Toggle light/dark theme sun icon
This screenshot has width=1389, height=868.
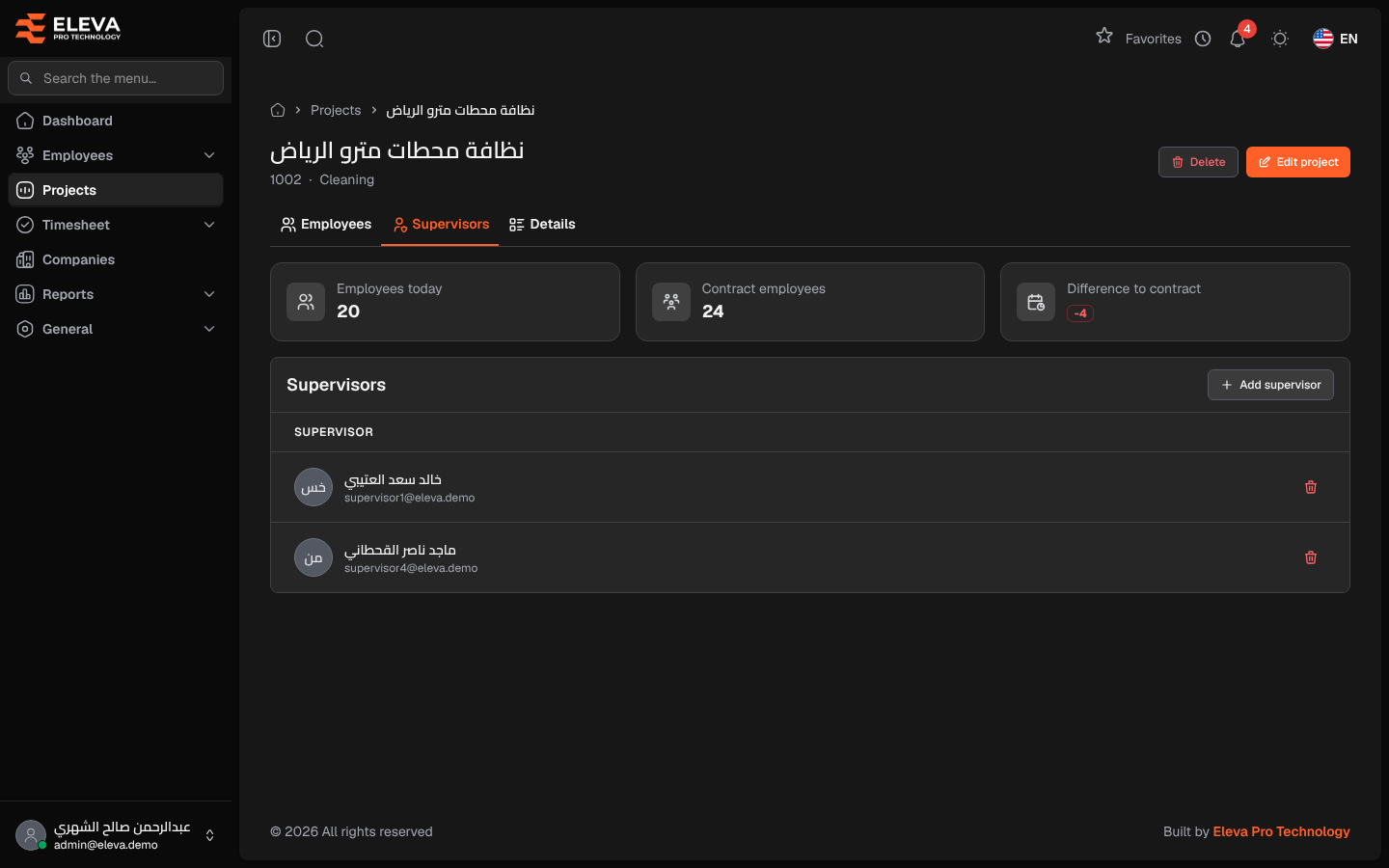click(1280, 39)
